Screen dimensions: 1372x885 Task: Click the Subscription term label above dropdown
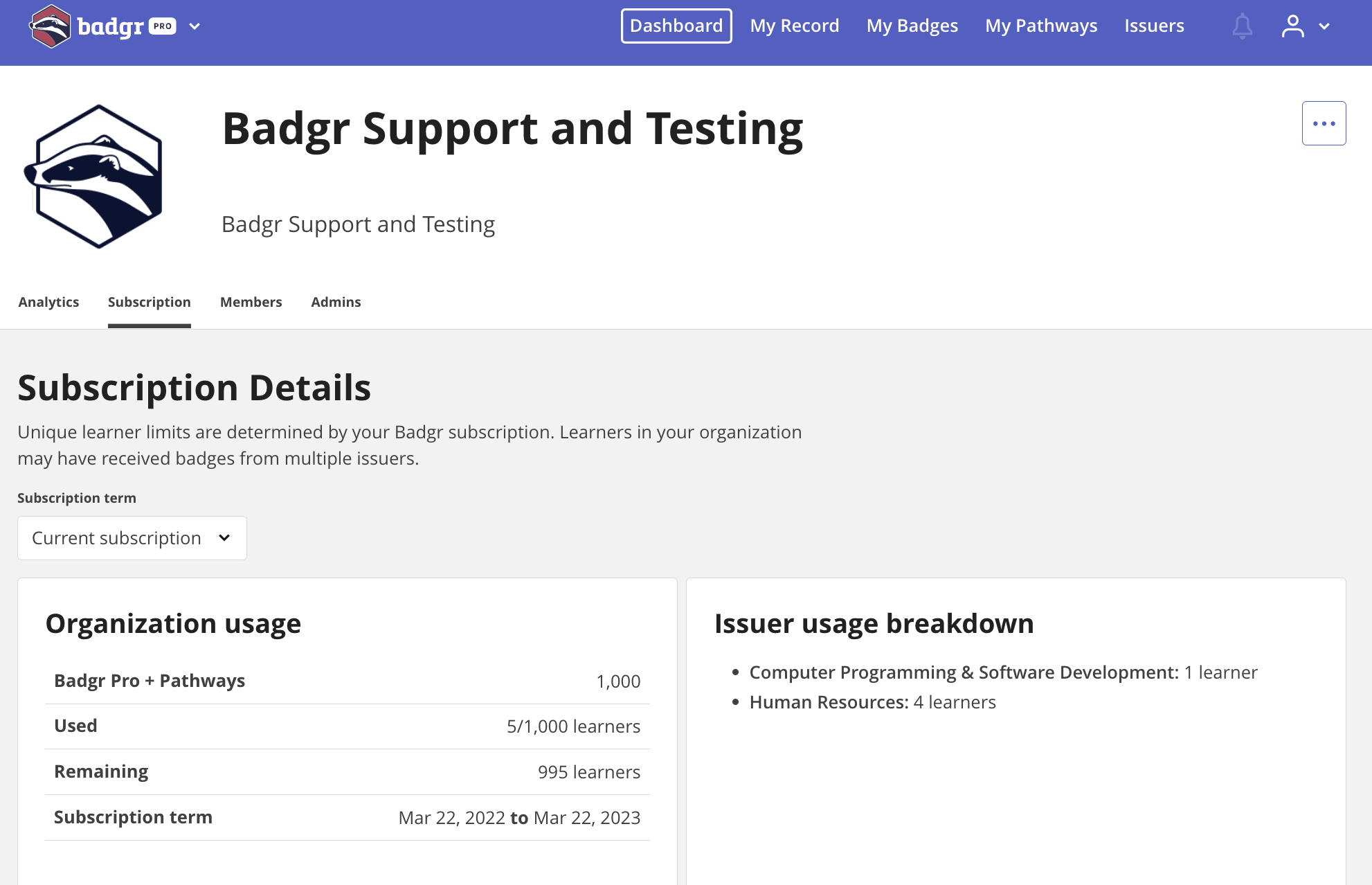click(77, 498)
